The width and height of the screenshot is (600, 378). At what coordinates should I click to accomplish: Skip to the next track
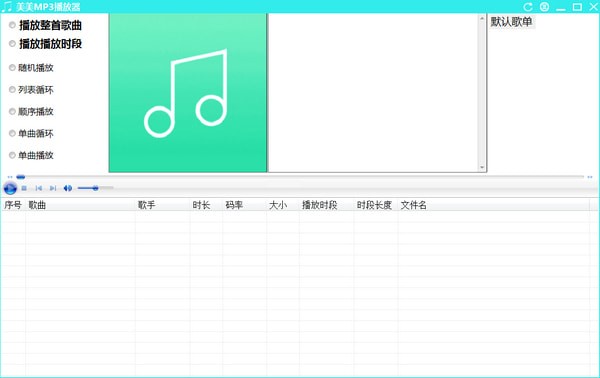(53, 188)
